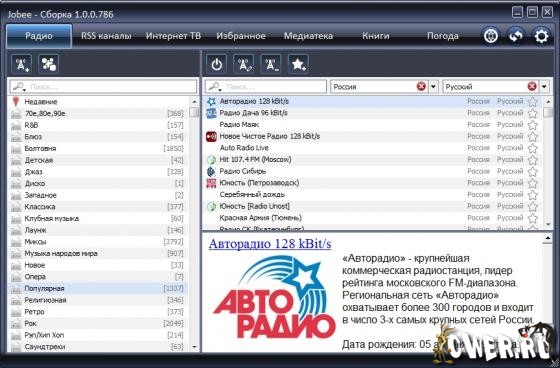Click the Радио Дача station icon
This screenshot has width=560, height=368.
(211, 113)
